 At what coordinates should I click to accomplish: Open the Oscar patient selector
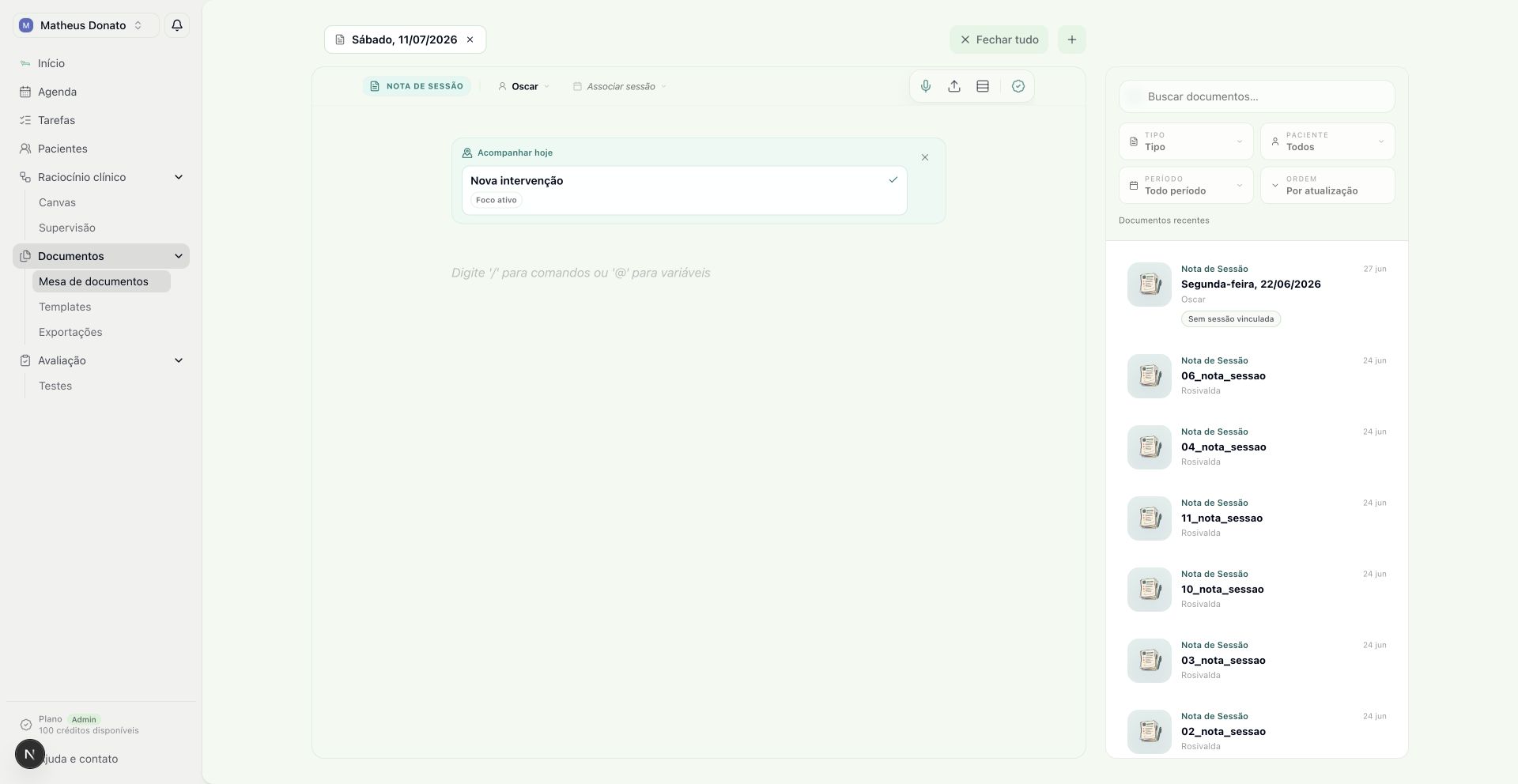pos(523,86)
